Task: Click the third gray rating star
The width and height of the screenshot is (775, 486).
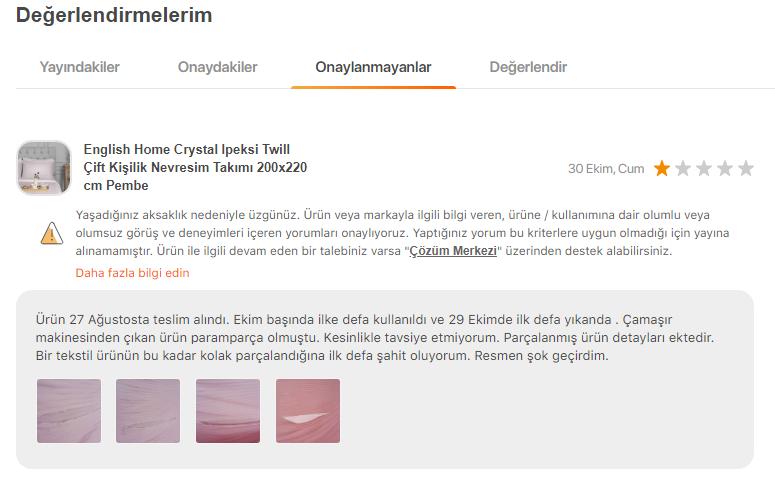Action: point(704,169)
